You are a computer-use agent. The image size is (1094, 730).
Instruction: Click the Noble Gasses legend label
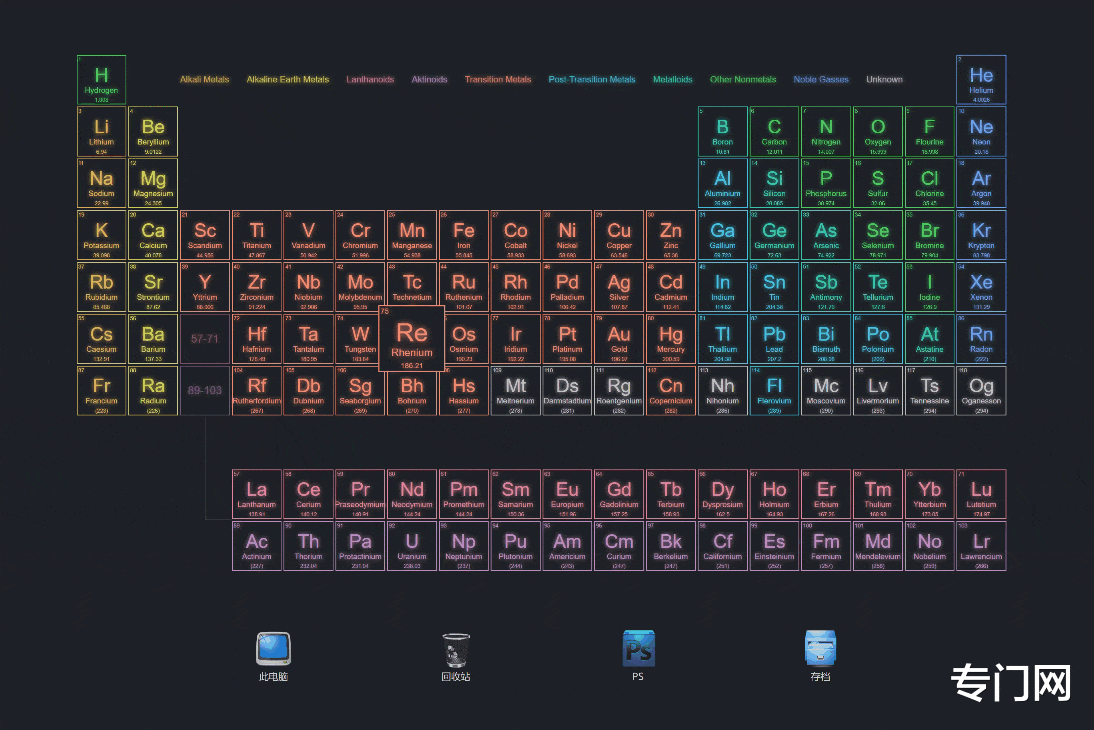[x=820, y=80]
